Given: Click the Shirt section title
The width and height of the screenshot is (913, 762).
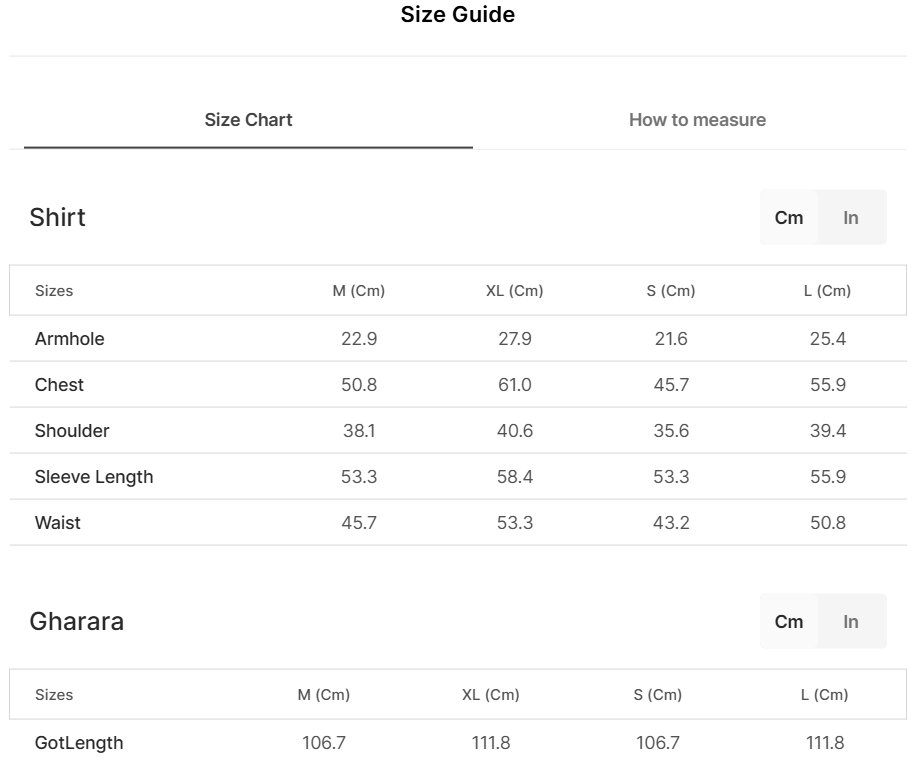Looking at the screenshot, I should (57, 218).
